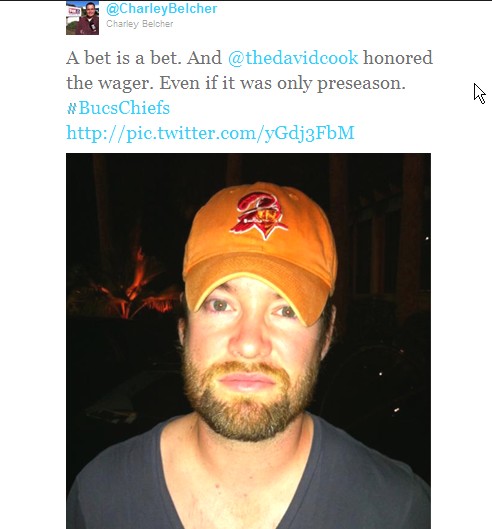The image size is (492, 529).
Task: Click the @CharleyBelcher handle link
Action: 162,8
